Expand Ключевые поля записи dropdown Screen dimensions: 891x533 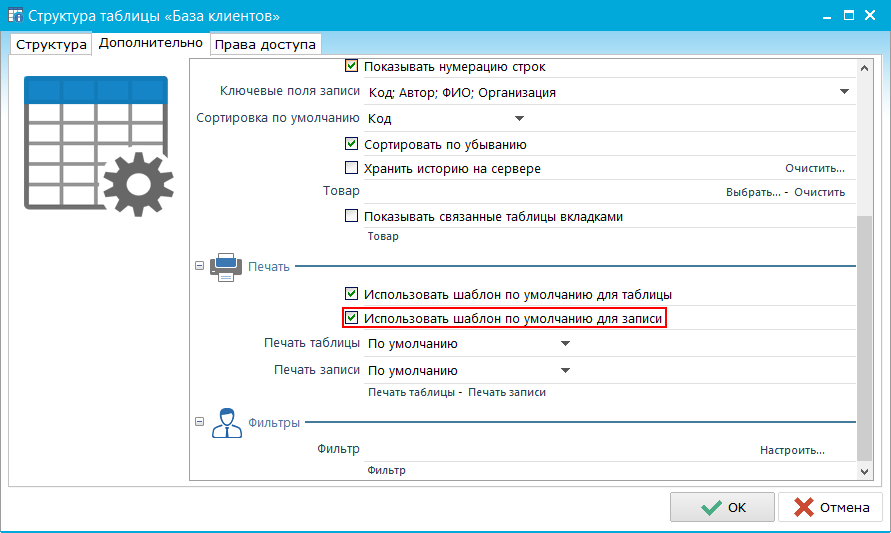coord(843,93)
